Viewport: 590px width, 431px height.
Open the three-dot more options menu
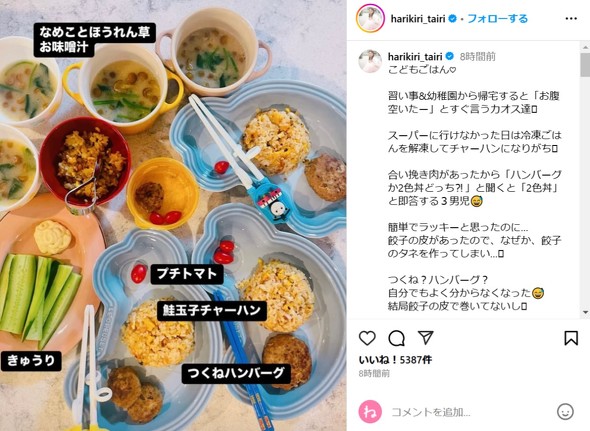point(571,18)
